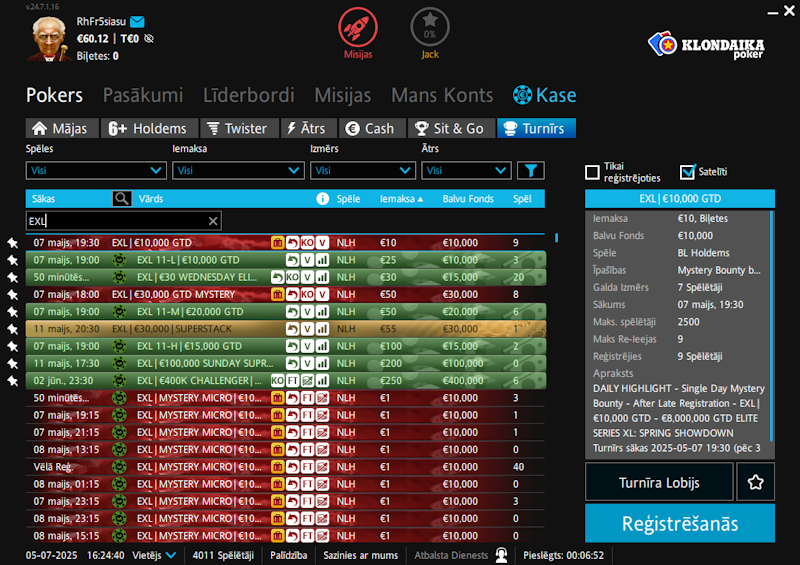
Task: Open the Palīdzība link
Action: pos(289,555)
